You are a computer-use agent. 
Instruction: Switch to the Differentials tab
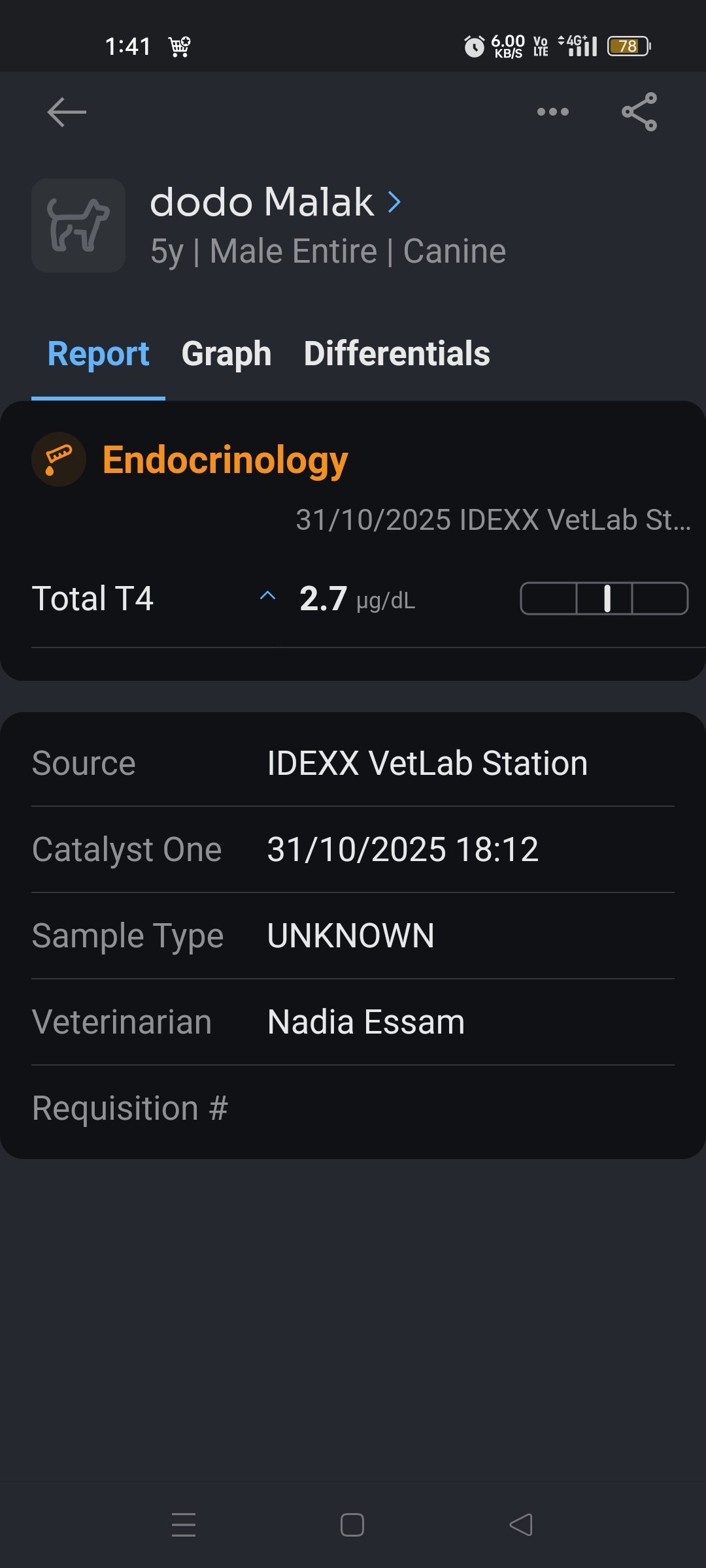coord(397,353)
